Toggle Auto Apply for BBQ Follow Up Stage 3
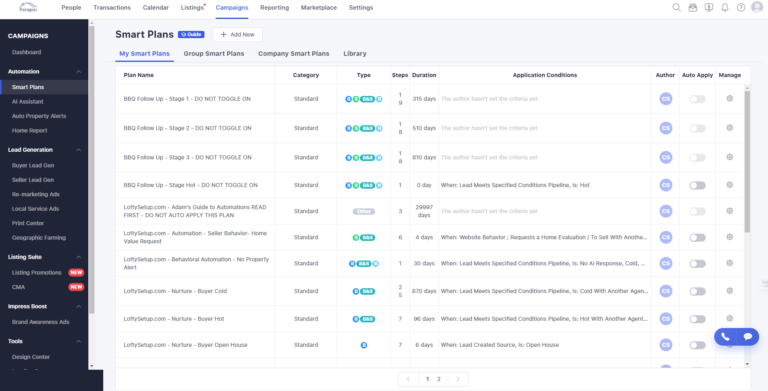 [x=697, y=158]
